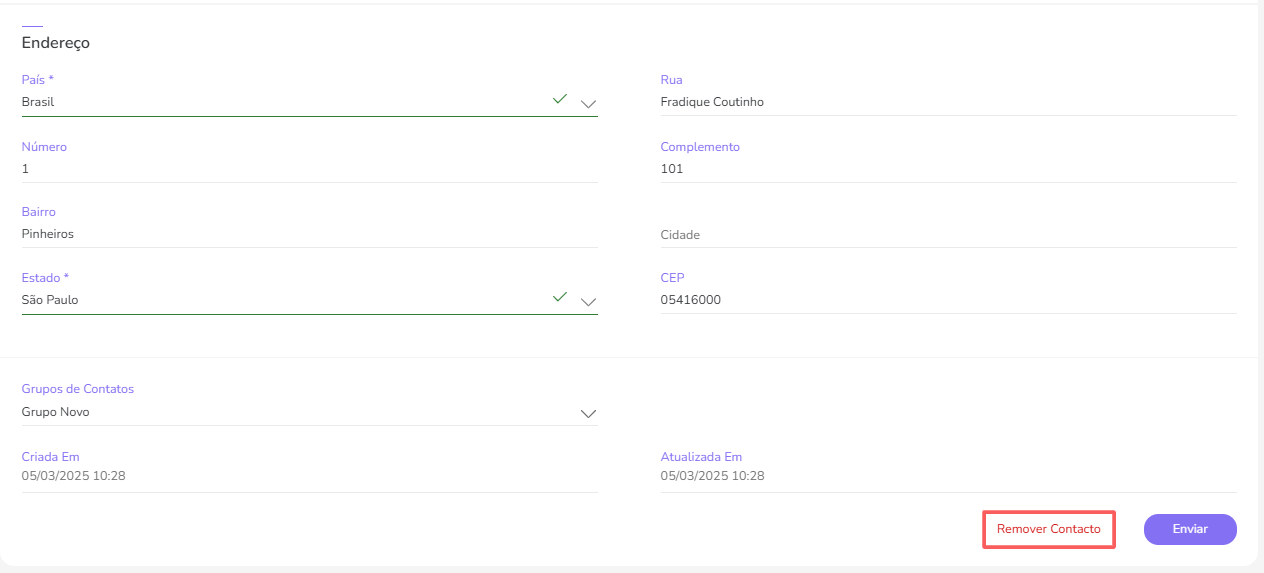Screen dimensions: 1264x573
Task: Click into the Bairro field with Pinheiros
Action: point(309,234)
